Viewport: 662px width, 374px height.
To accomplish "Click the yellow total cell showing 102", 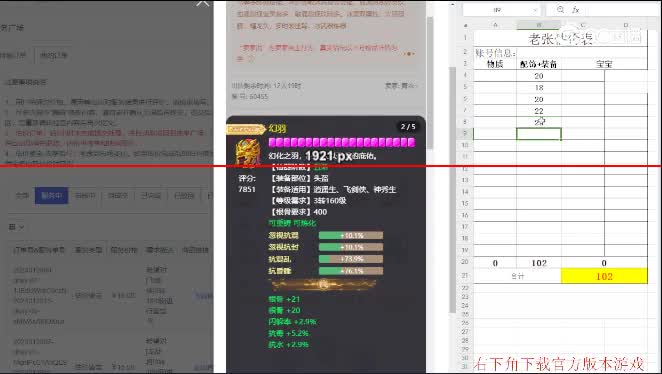I will click(x=604, y=276).
